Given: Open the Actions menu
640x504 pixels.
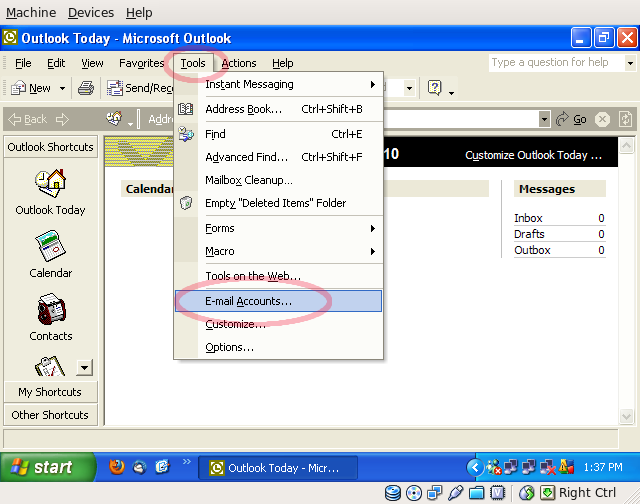Looking at the screenshot, I should (239, 63).
